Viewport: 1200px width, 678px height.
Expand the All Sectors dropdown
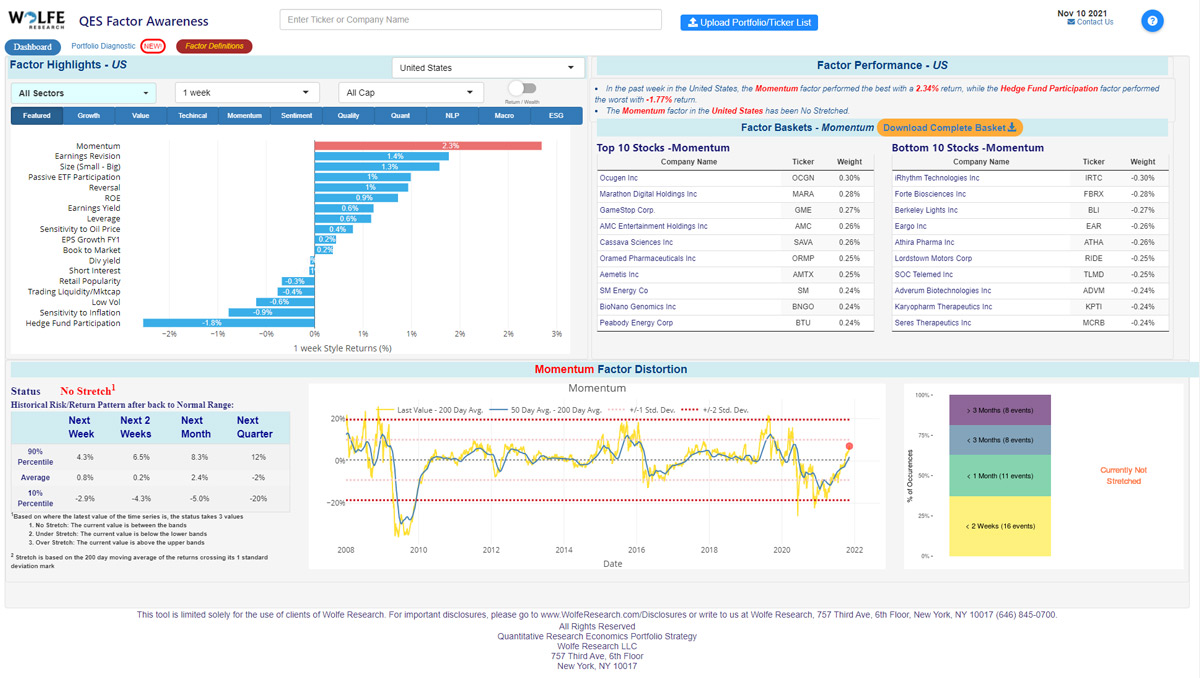tap(83, 93)
